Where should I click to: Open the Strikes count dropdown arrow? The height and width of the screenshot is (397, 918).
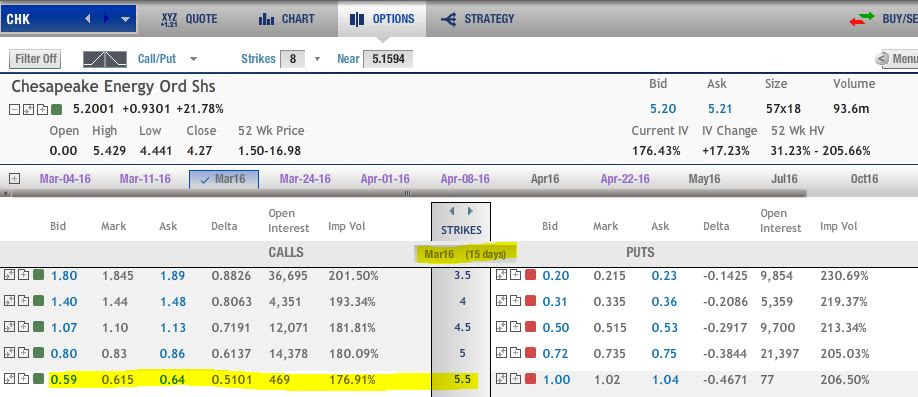pos(317,59)
